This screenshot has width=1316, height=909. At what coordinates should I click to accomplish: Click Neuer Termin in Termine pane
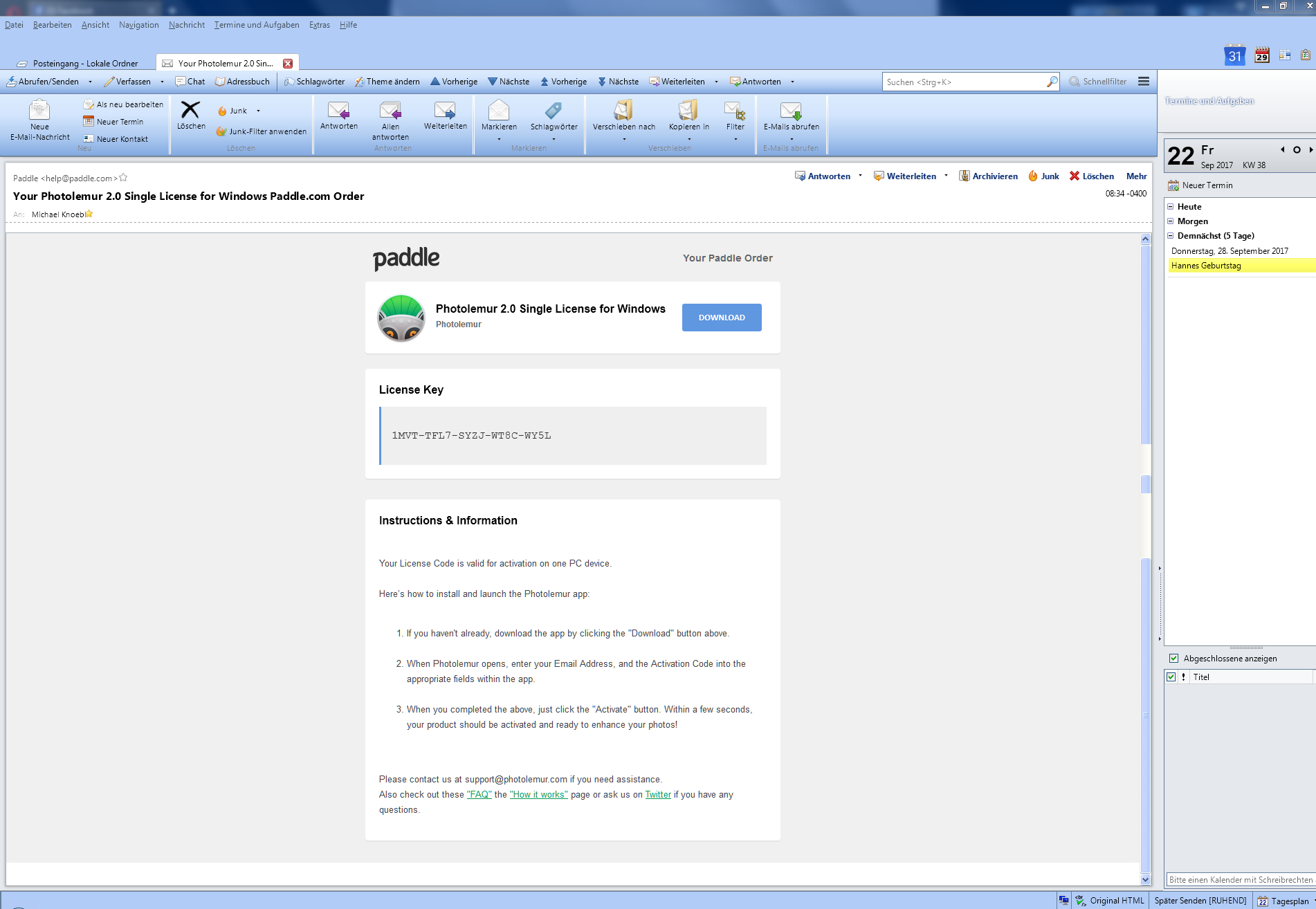tap(1200, 185)
